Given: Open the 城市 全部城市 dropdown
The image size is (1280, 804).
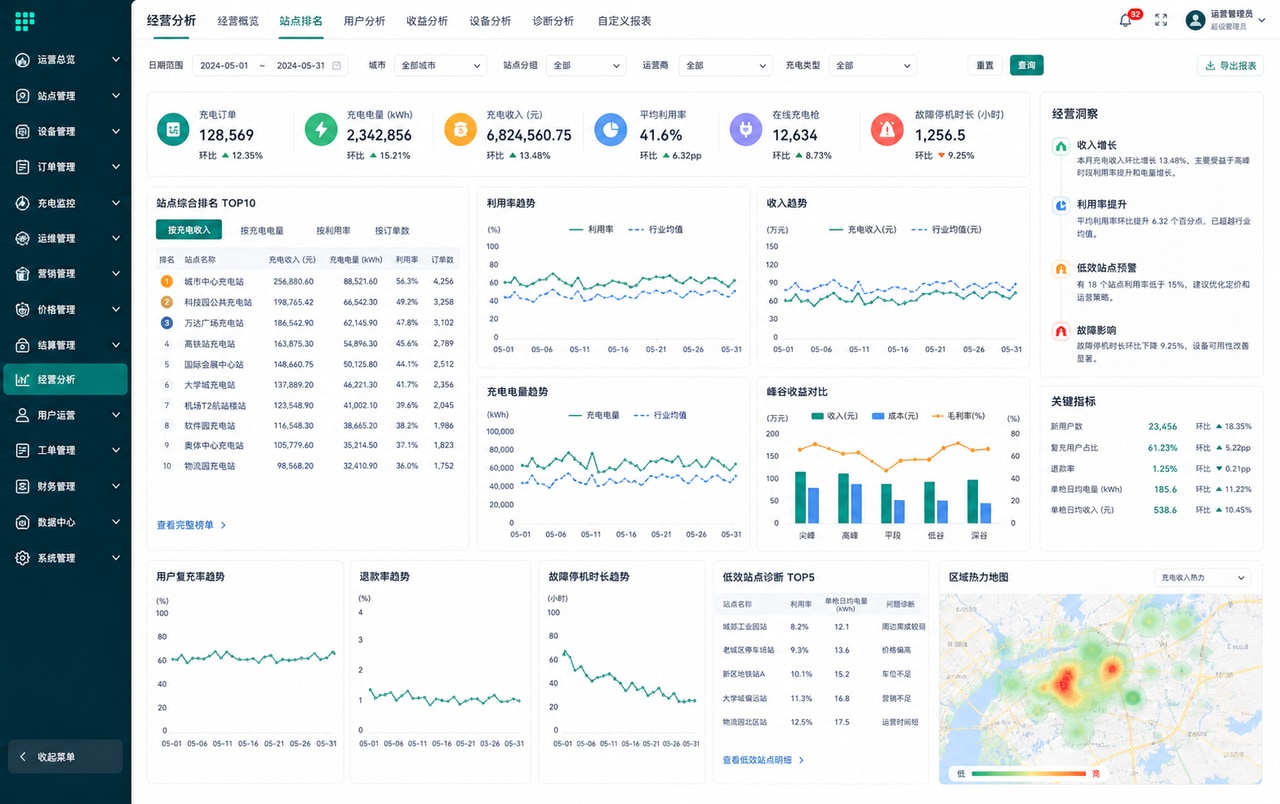Looking at the screenshot, I should pos(440,65).
